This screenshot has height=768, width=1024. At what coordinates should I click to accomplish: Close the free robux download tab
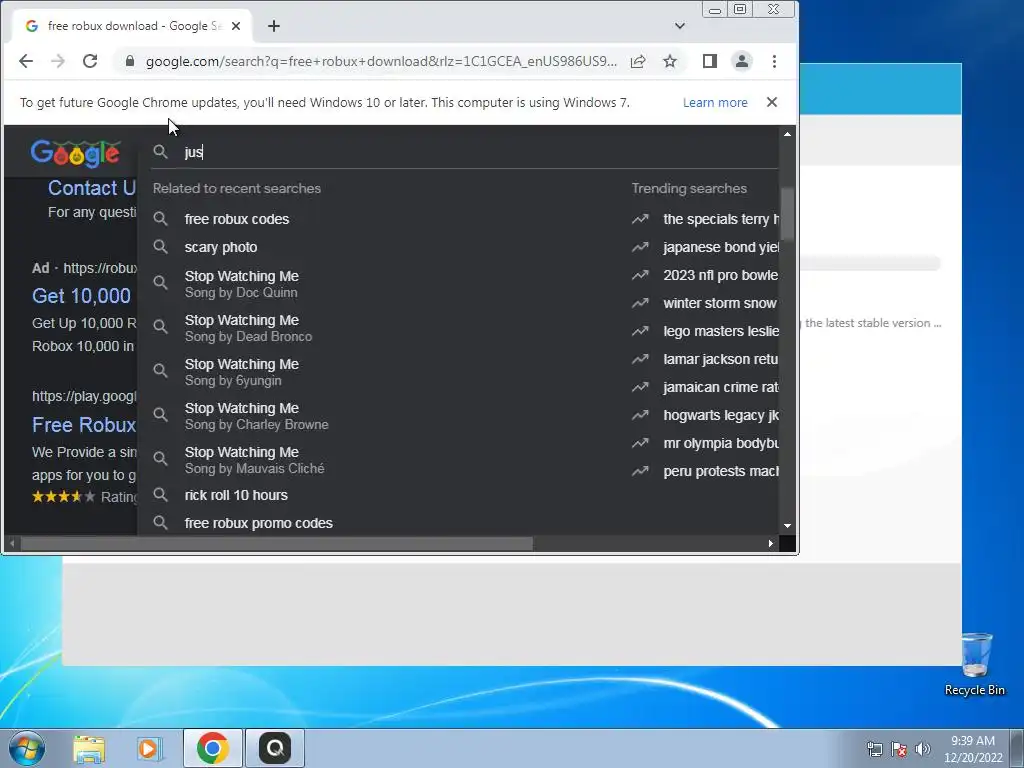tap(236, 26)
